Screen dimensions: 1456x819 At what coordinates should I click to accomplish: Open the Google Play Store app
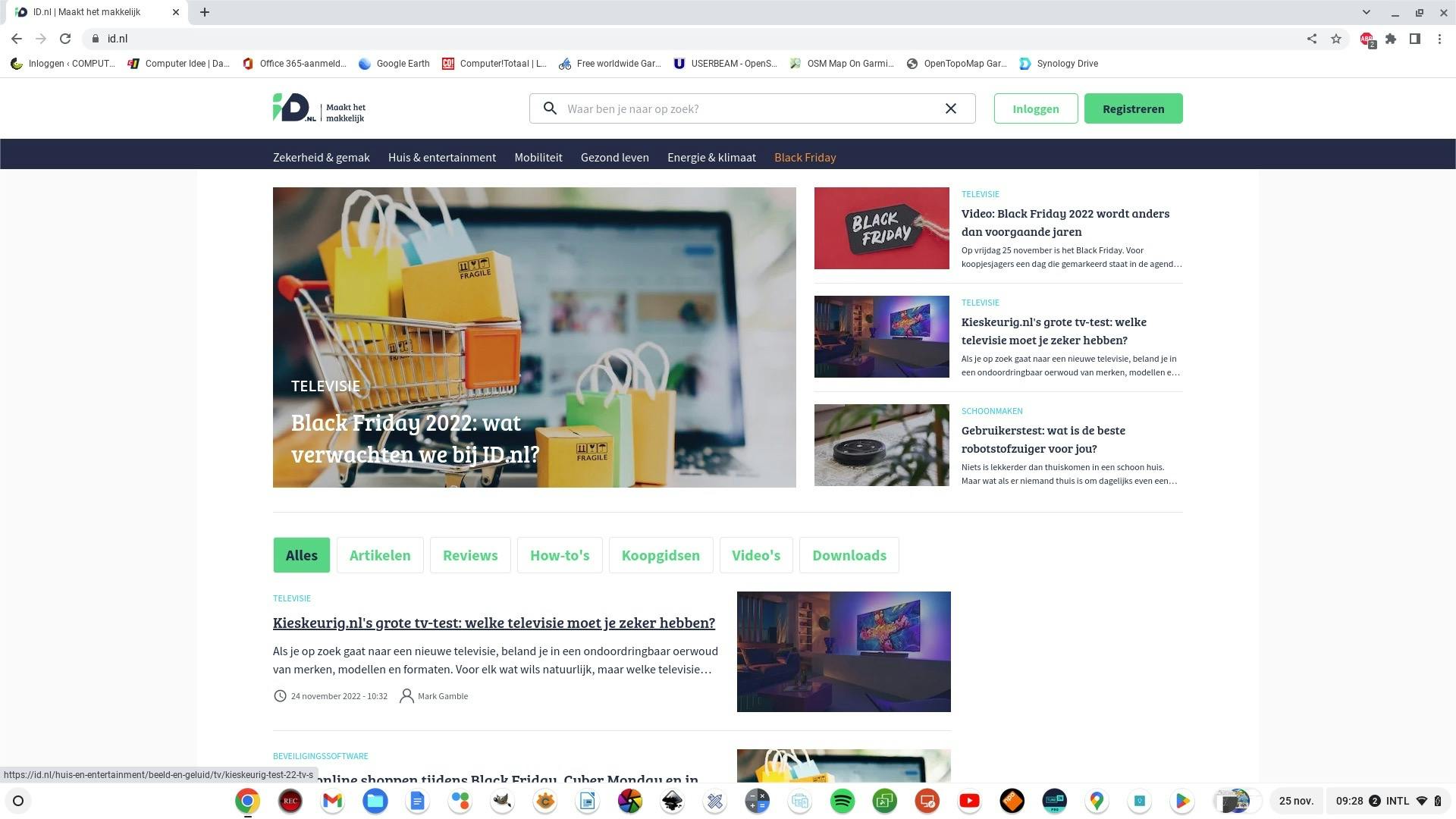[x=1181, y=801]
